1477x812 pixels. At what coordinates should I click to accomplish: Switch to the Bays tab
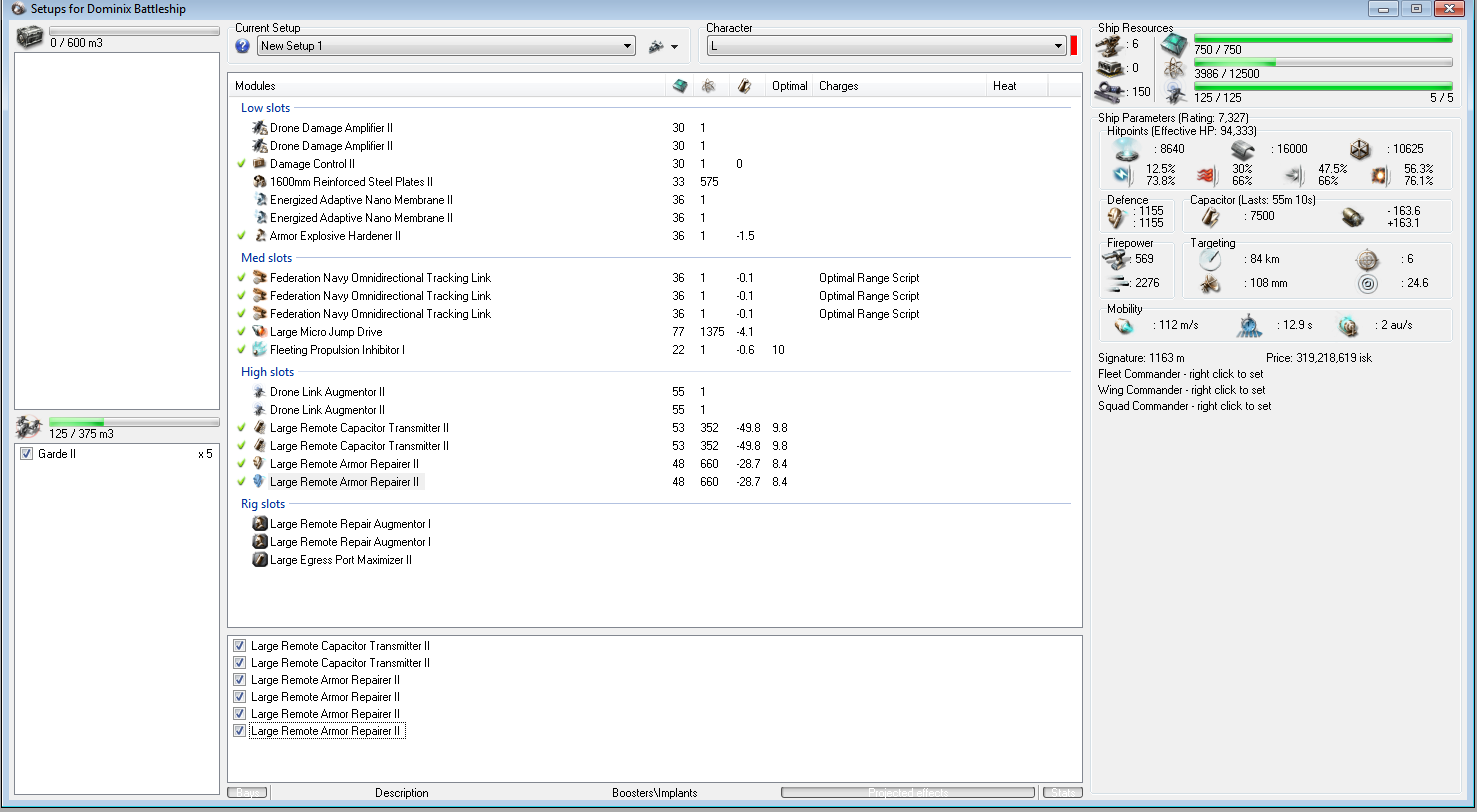(x=247, y=793)
